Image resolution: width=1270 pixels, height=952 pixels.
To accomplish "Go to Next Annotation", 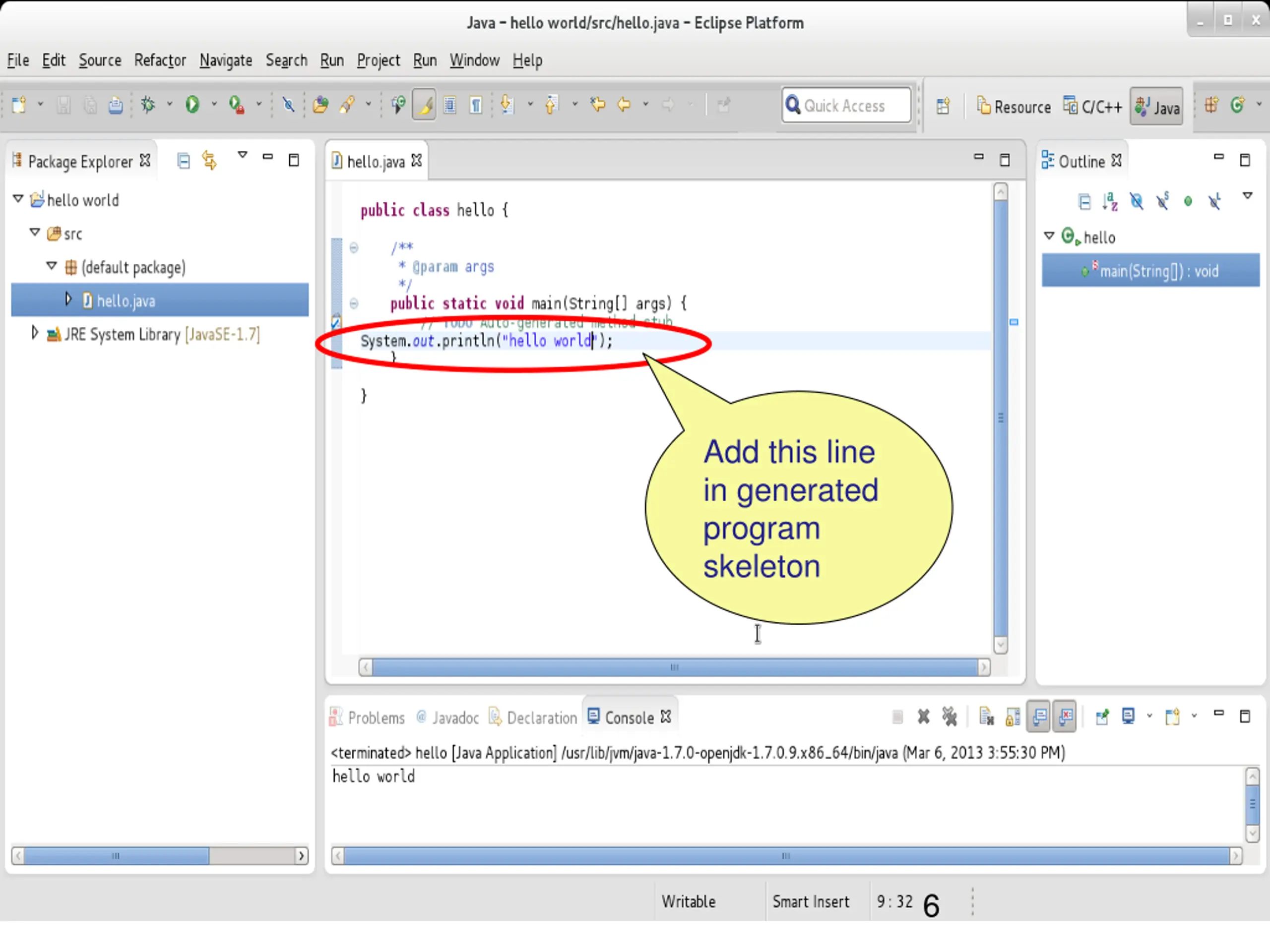I will 507,105.
